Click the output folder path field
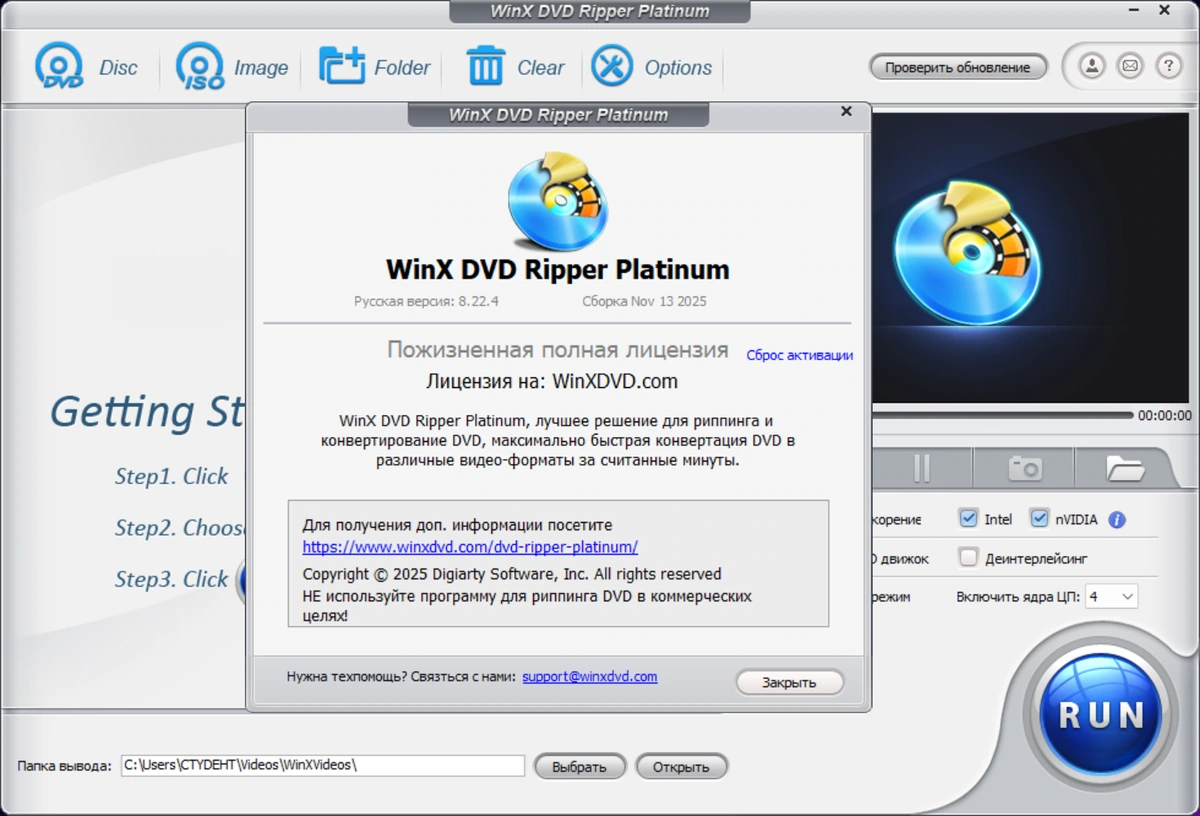This screenshot has width=1200, height=816. [x=323, y=765]
